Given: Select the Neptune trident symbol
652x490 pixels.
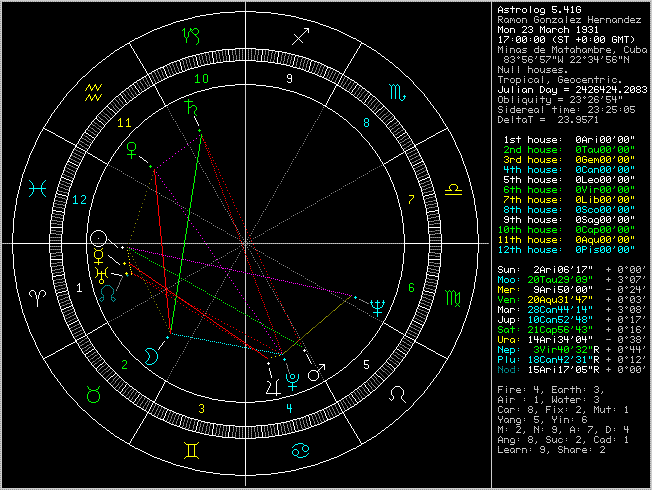Looking at the screenshot, I should (378, 308).
